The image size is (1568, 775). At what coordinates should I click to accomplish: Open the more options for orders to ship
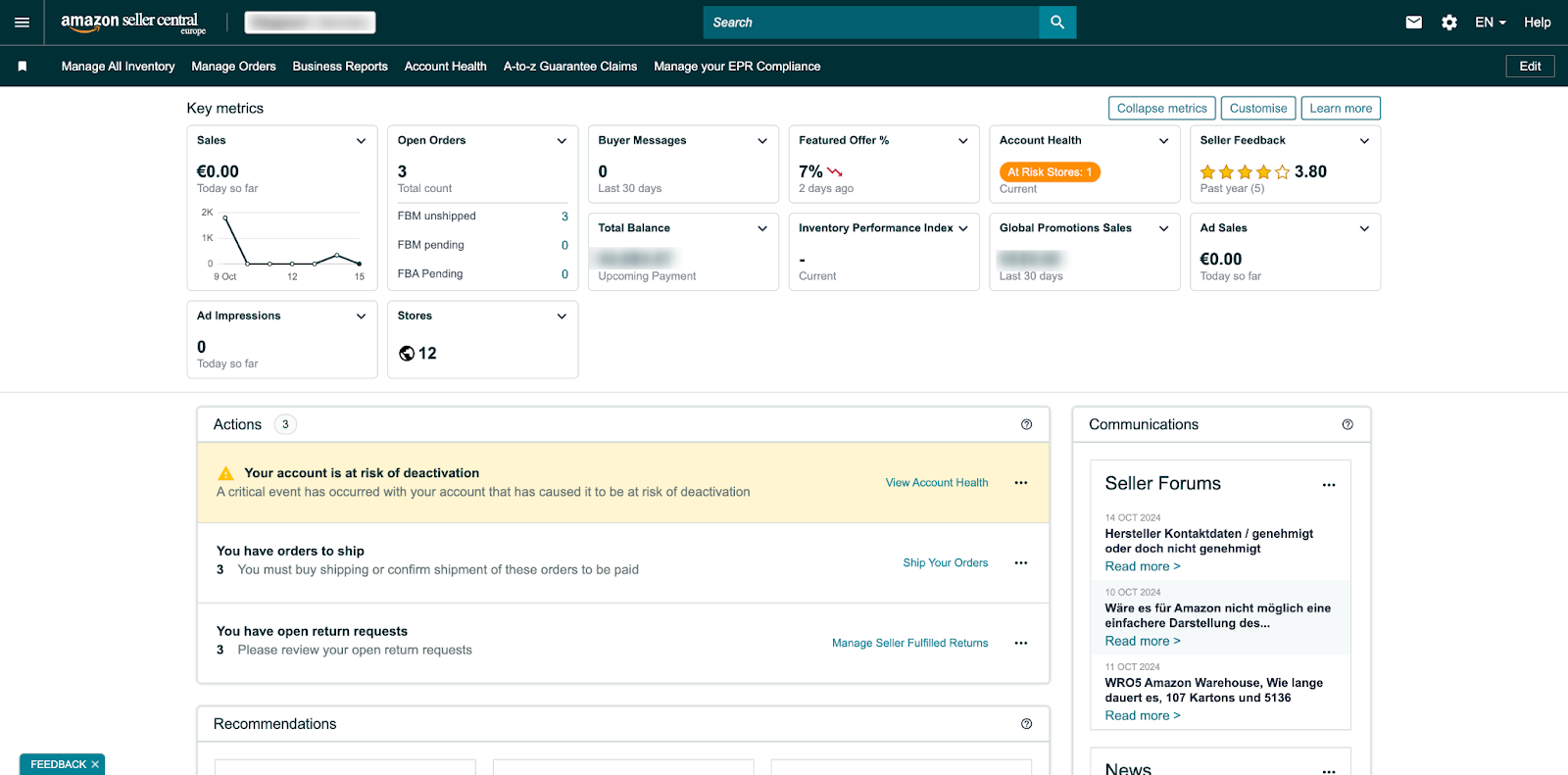[1021, 563]
